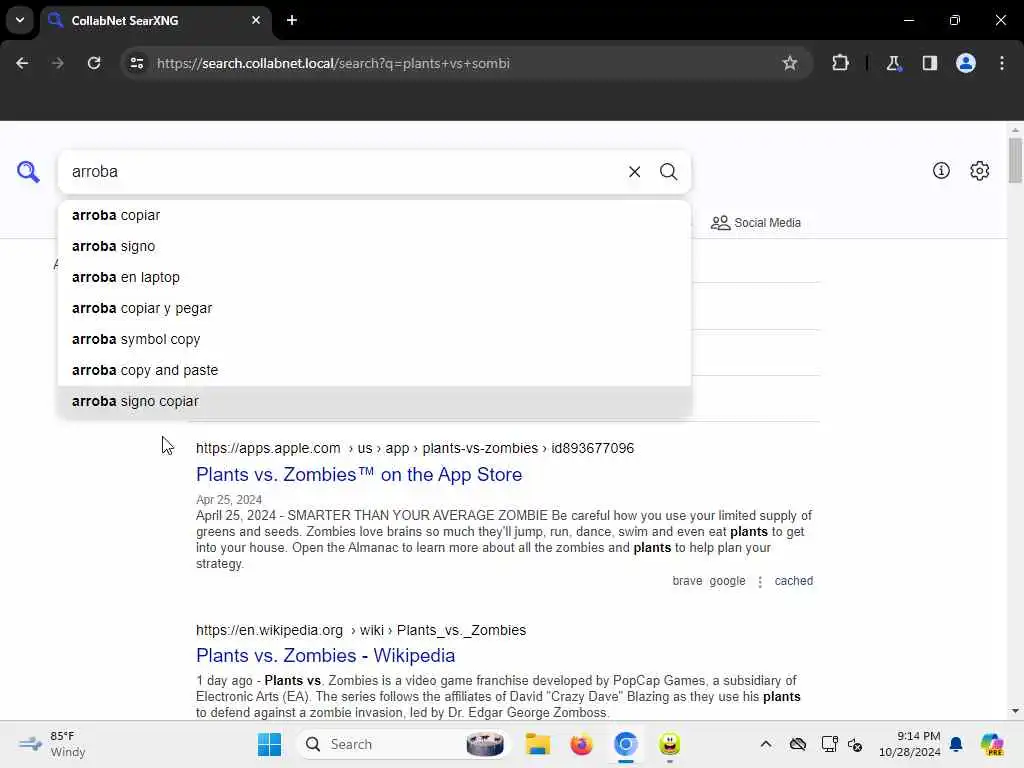1024x768 pixels.
Task: Select the CollabNet SearXNG tab
Action: (x=155, y=20)
